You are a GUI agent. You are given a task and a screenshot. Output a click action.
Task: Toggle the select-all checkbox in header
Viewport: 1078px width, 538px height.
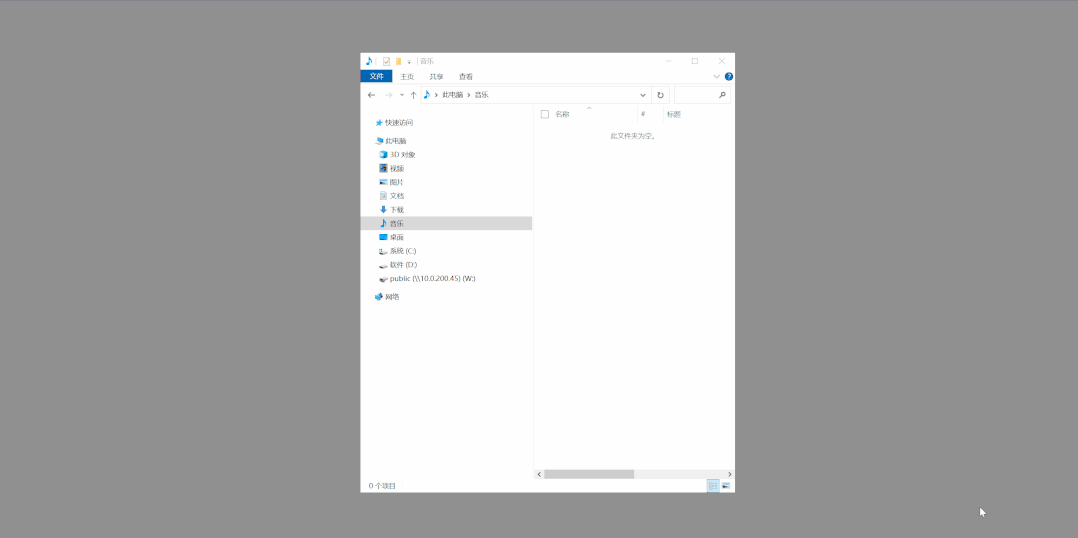[544, 114]
